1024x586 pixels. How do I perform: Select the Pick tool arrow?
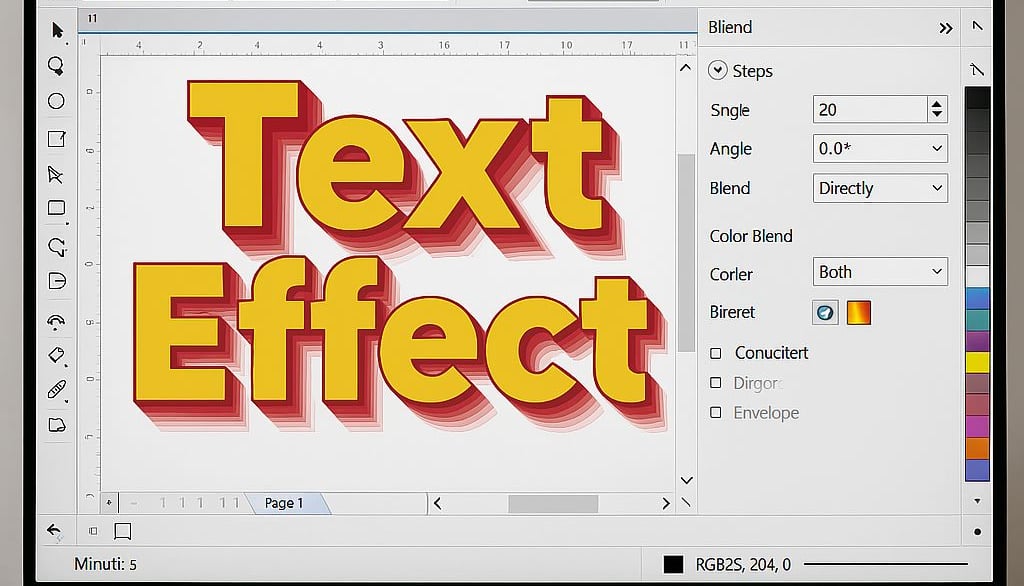pos(57,30)
